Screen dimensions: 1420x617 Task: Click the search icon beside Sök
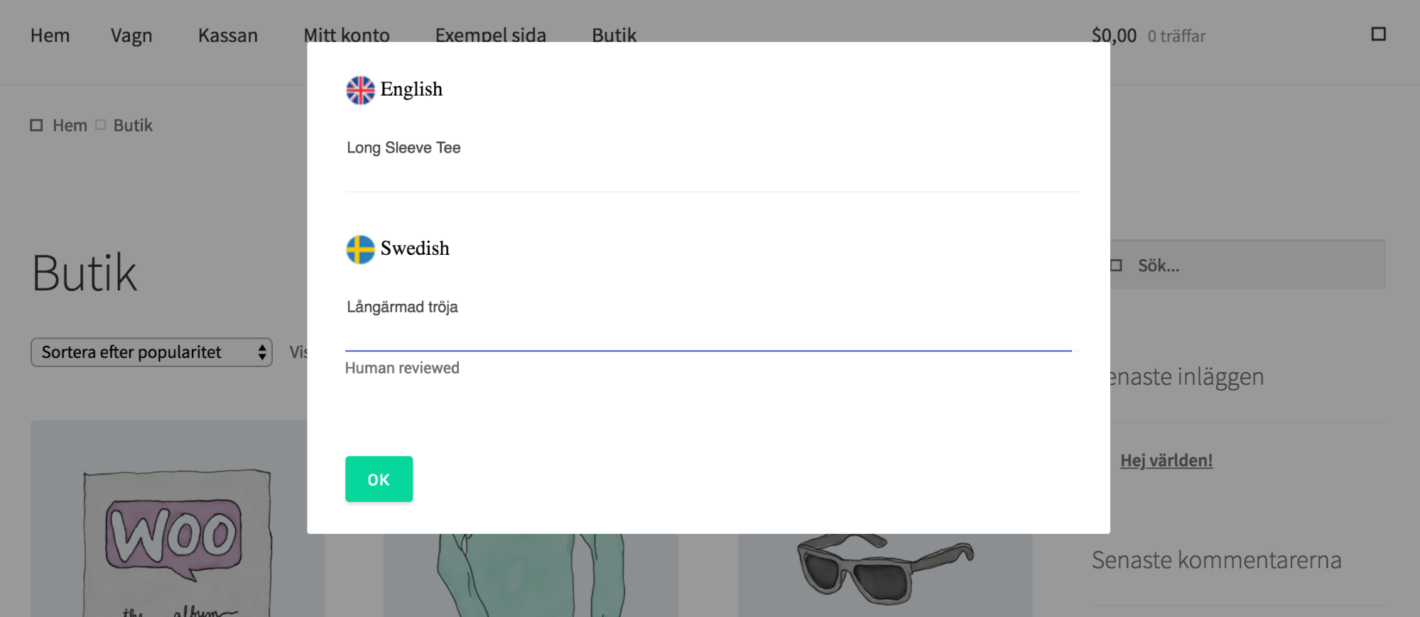point(1116,266)
